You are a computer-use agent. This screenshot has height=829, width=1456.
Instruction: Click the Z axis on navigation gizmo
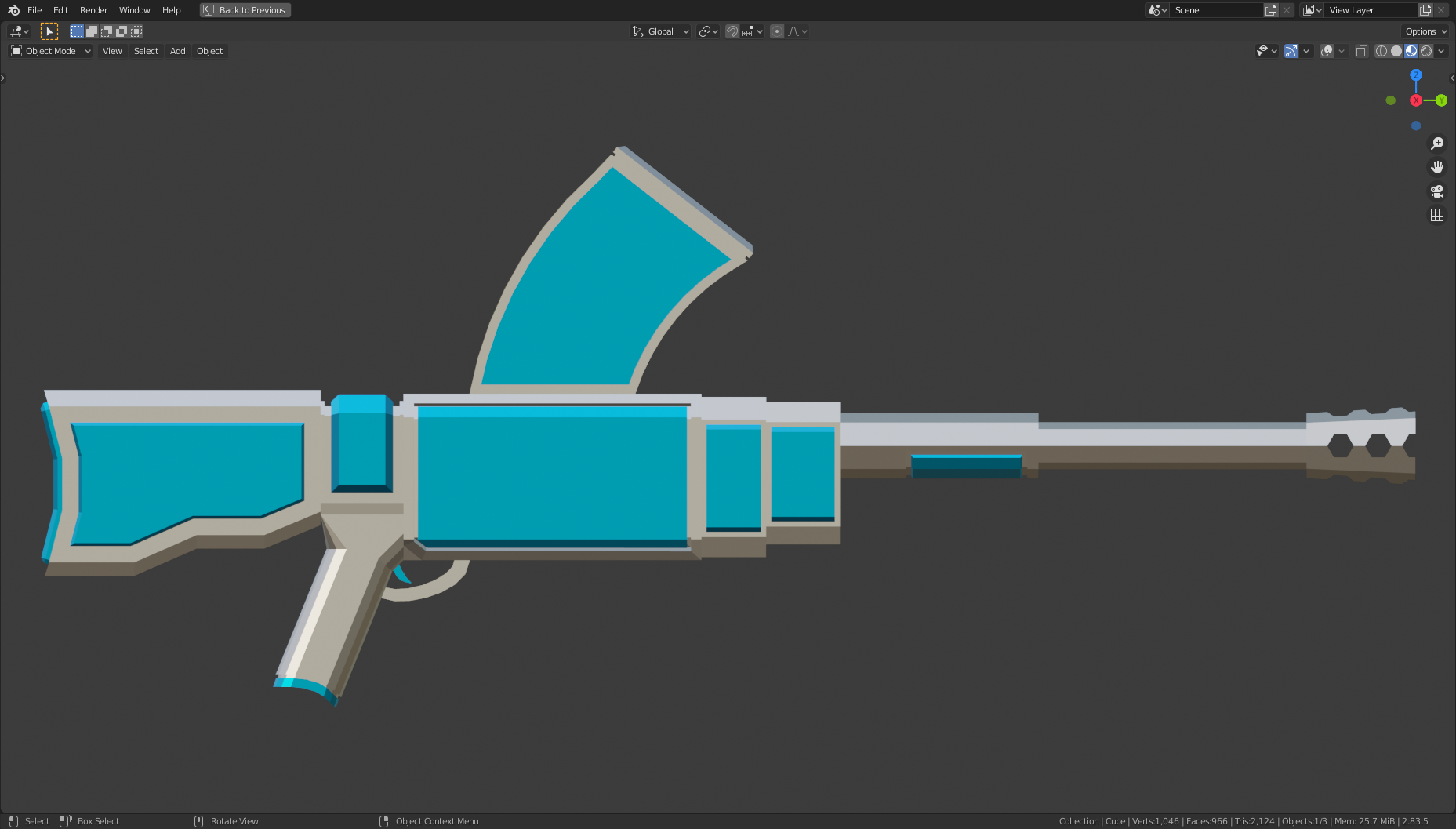point(1416,75)
